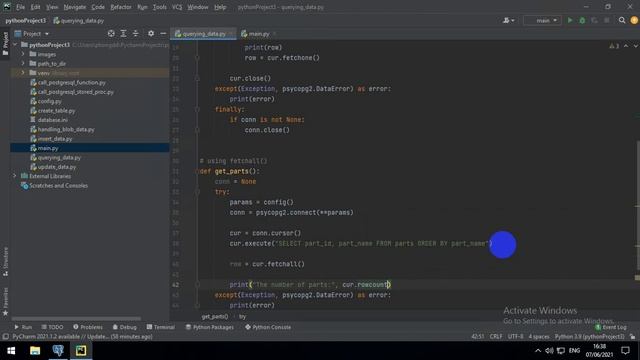640x360 pixels.
Task: Click the Stop button icon in toolbar
Action: [x=607, y=20]
